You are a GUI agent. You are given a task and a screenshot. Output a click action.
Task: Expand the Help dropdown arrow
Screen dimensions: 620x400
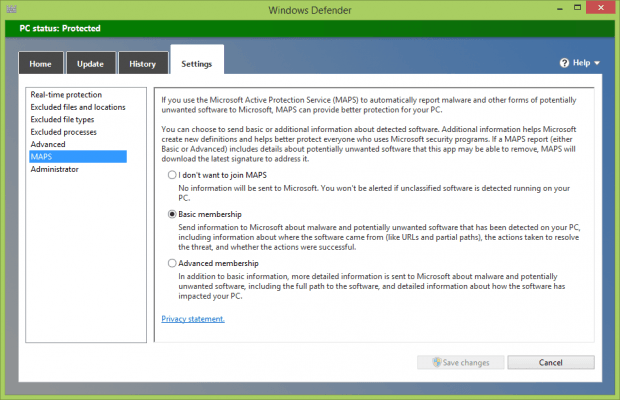597,63
